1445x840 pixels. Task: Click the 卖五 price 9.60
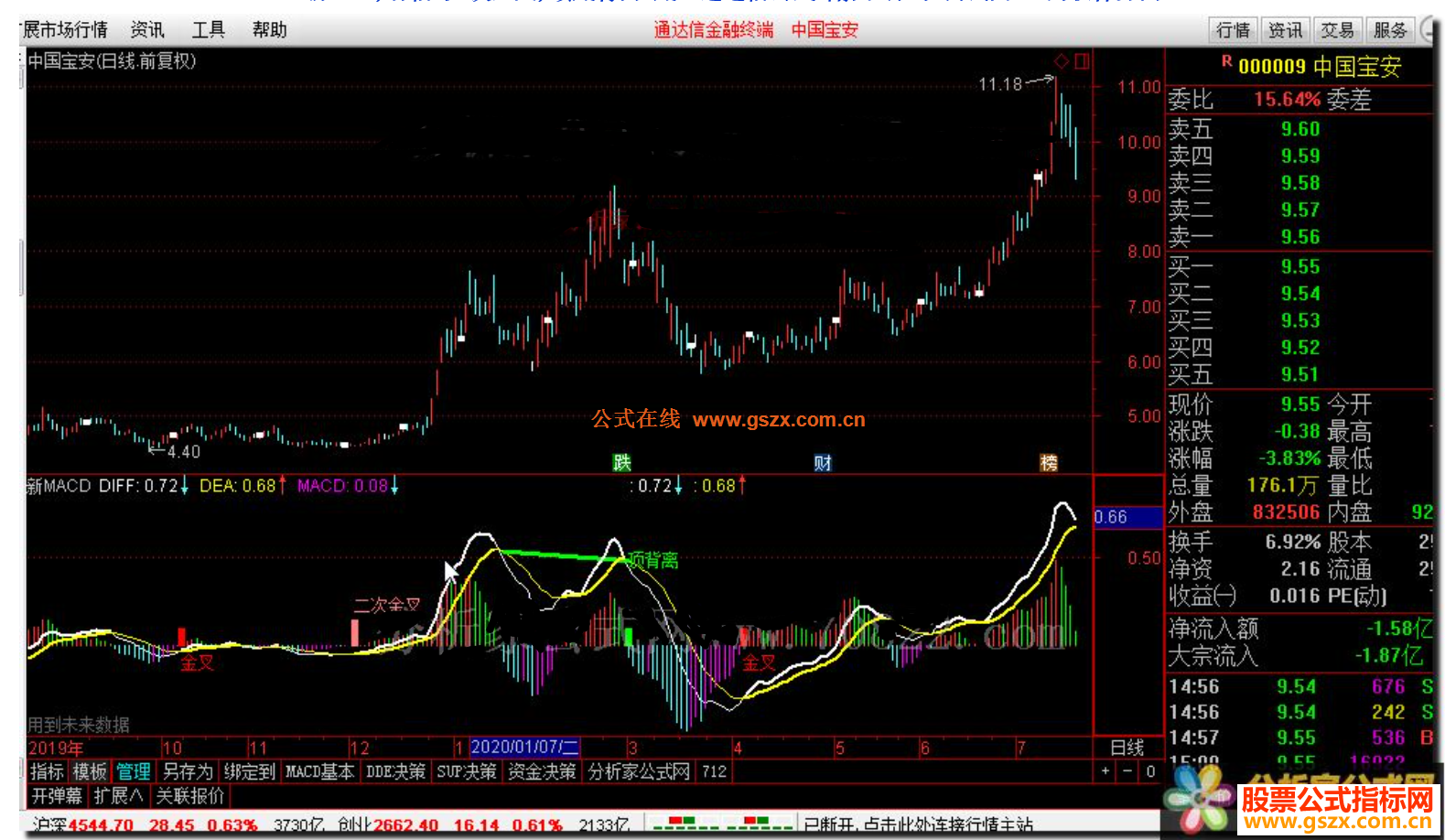point(1300,129)
